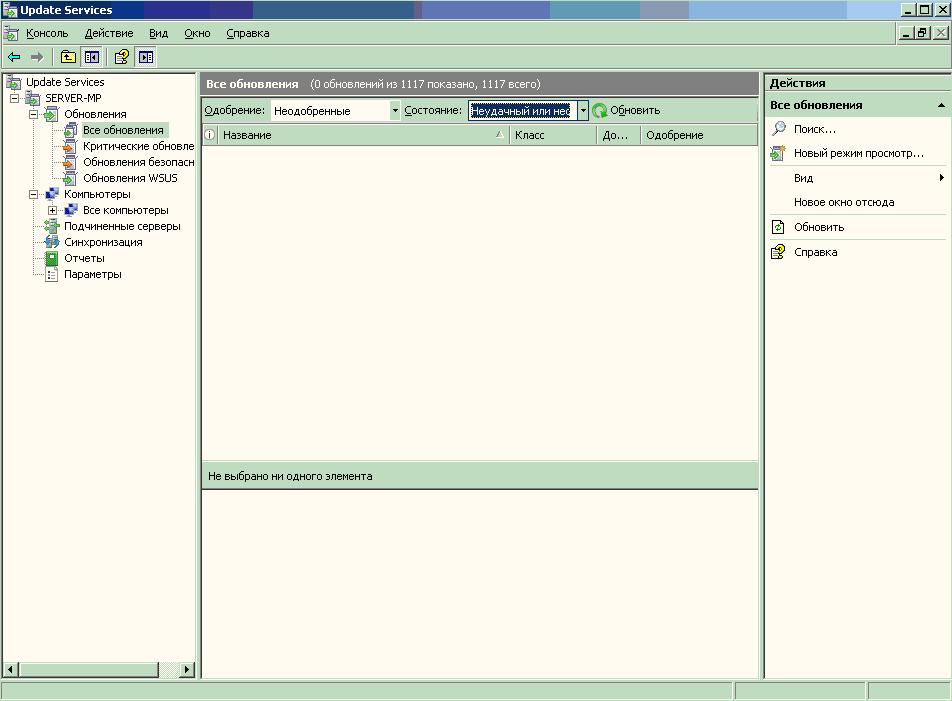The height and width of the screenshot is (701, 952).
Task: Select Обновления WSUS in the tree
Action: click(130, 178)
